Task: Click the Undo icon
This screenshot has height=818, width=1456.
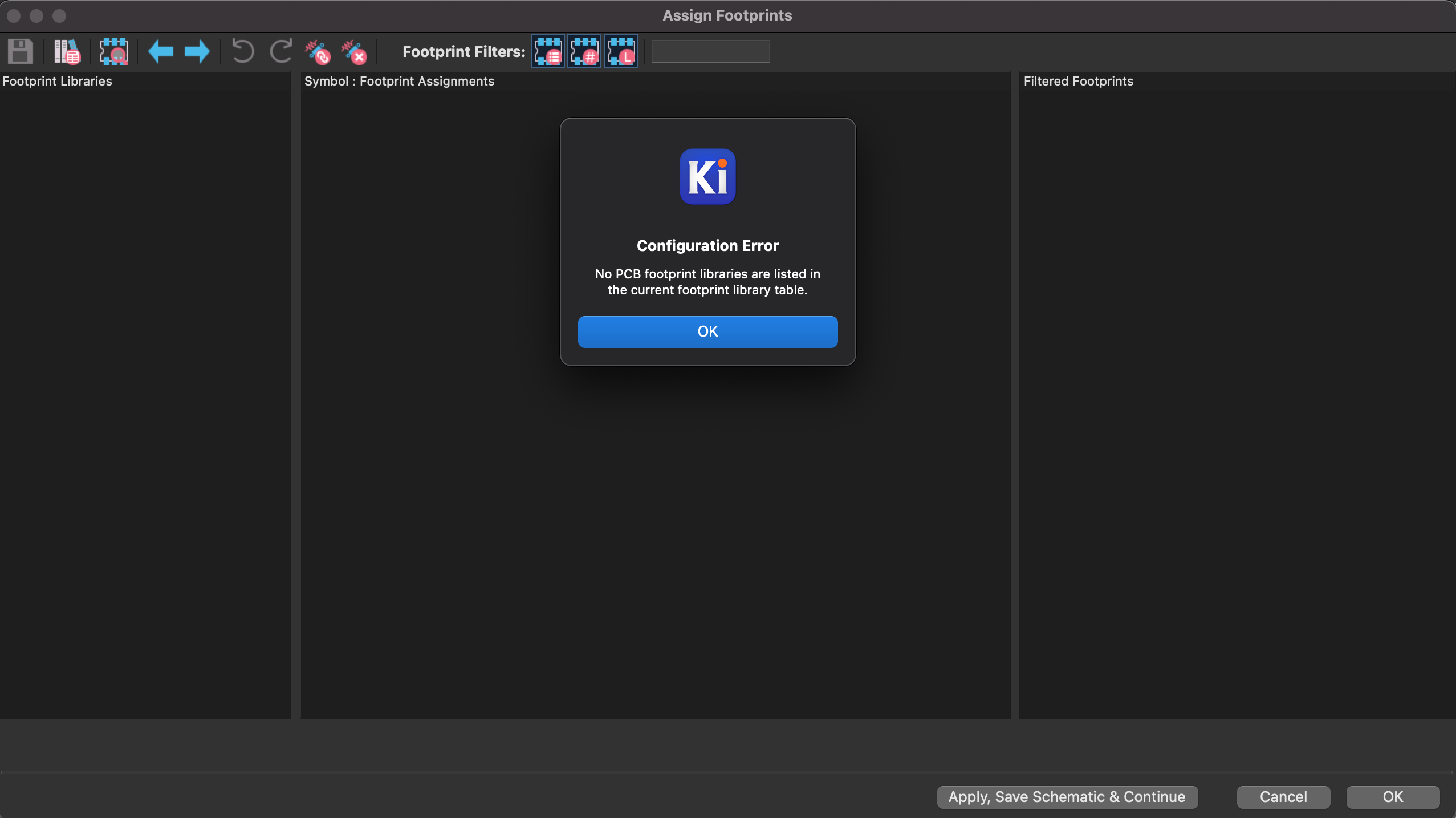Action: point(243,51)
